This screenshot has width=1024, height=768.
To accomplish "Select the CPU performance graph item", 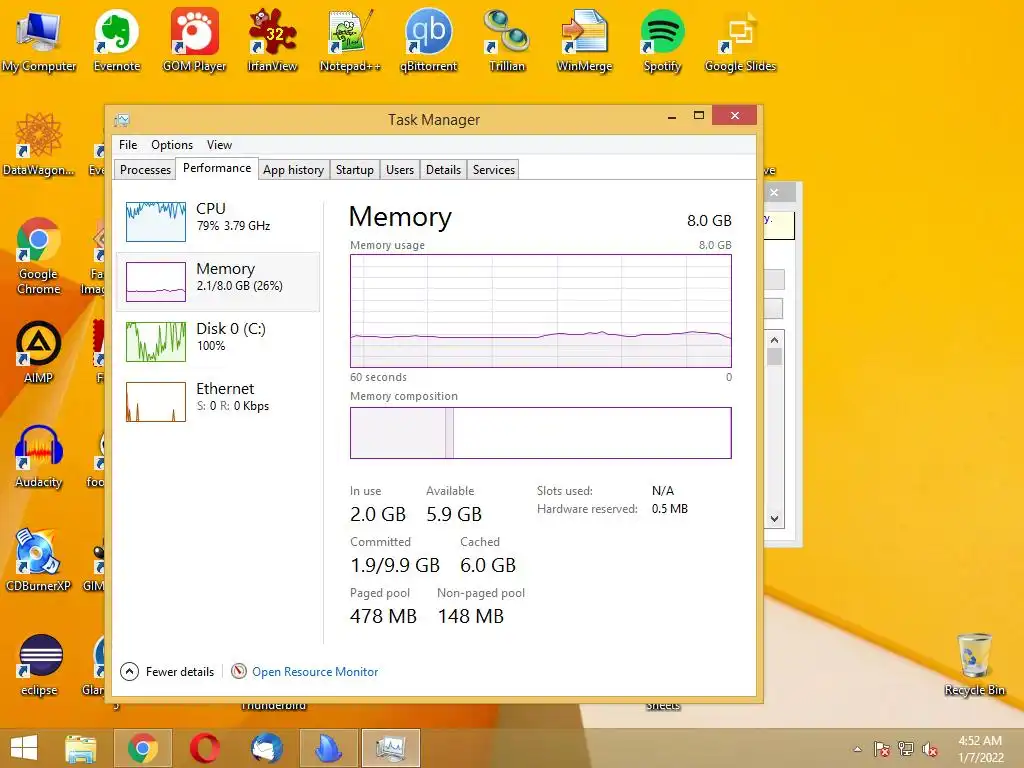I will pos(218,221).
